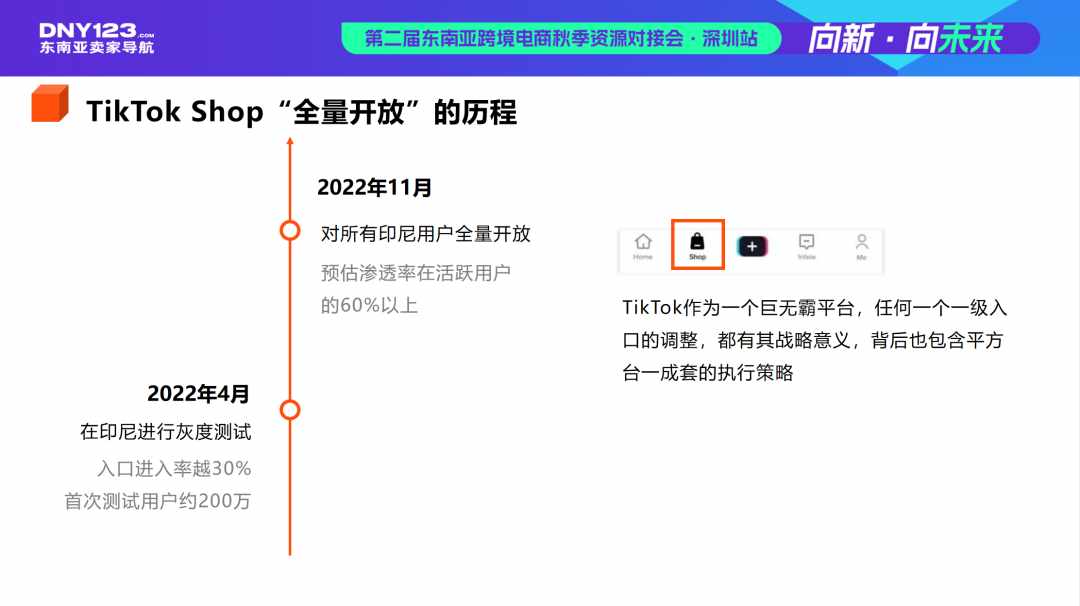
Task: Select the 2022年11月 timeline circle marker
Action: [290, 231]
